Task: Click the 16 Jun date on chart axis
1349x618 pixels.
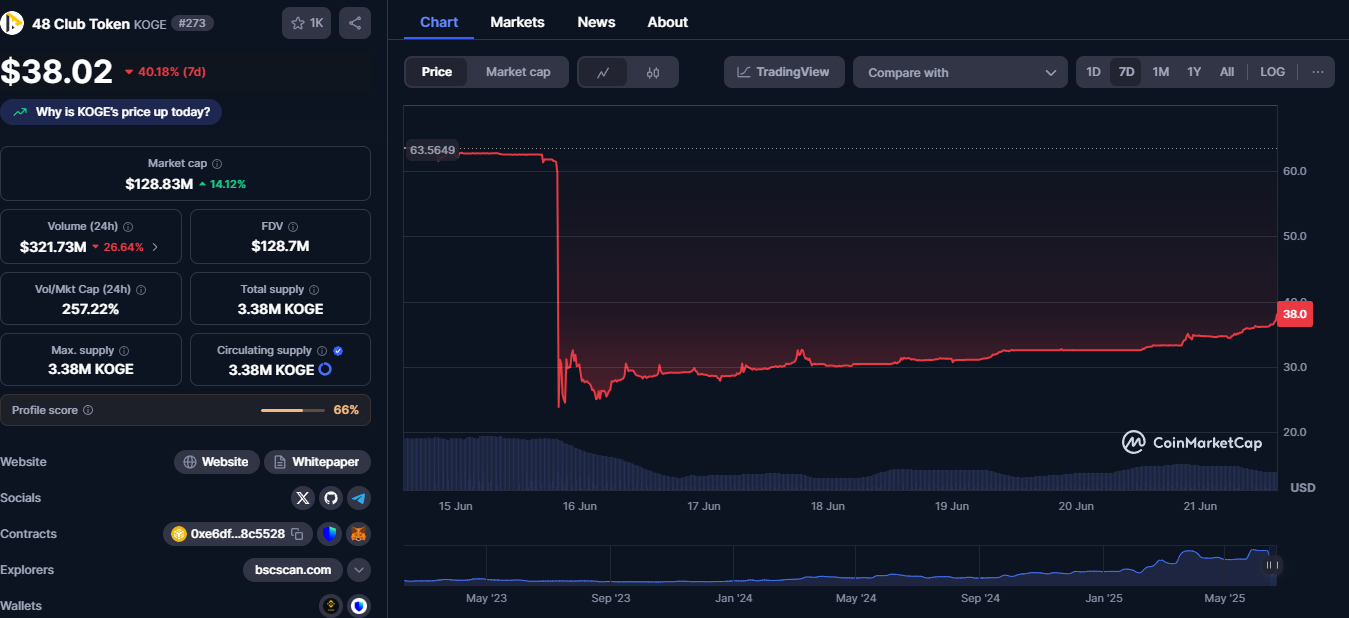Action: (x=580, y=506)
